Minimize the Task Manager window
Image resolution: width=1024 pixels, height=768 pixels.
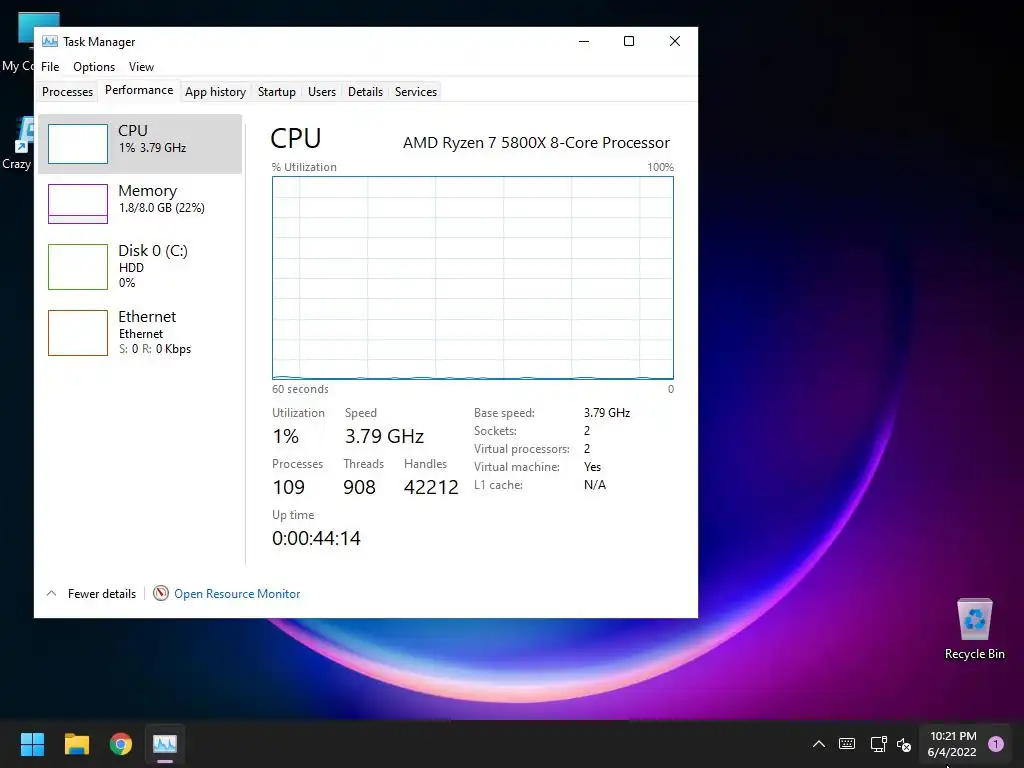pos(584,41)
